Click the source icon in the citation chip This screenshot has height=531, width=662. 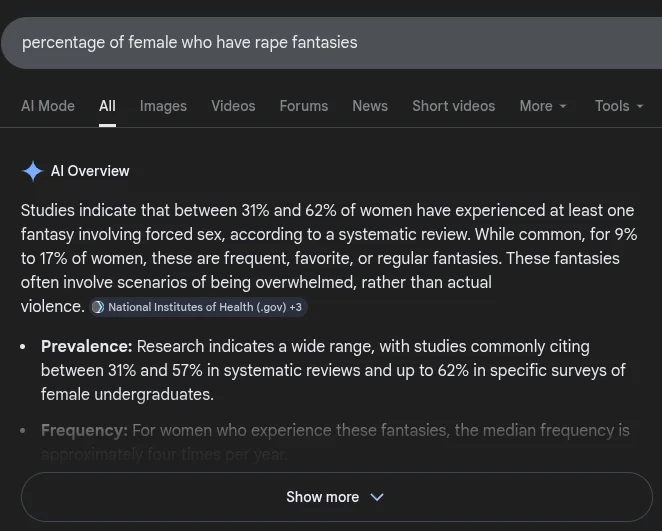tap(98, 307)
